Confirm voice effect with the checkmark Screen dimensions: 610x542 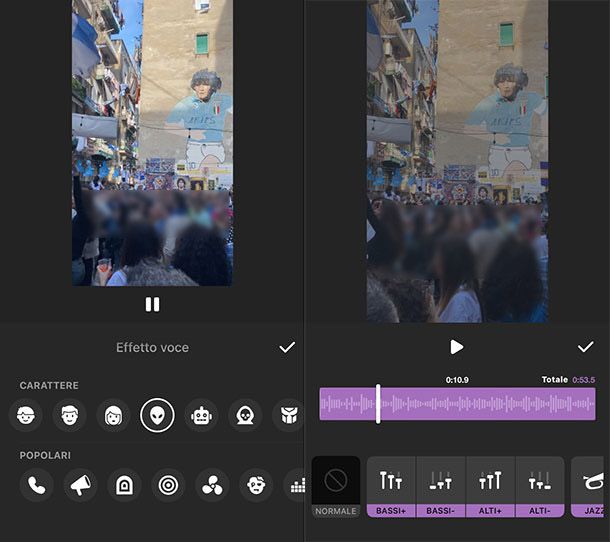point(287,347)
